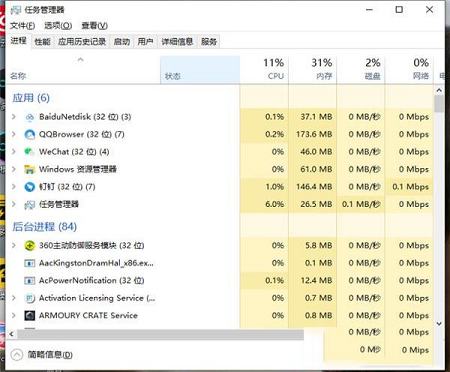Sort by the 内存 column header

coord(312,69)
